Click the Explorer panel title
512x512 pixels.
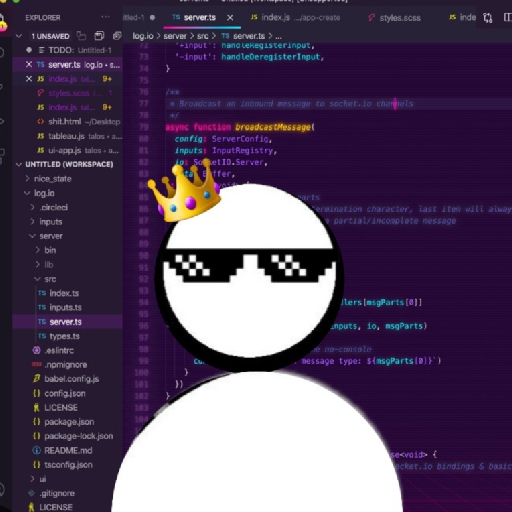click(x=43, y=17)
